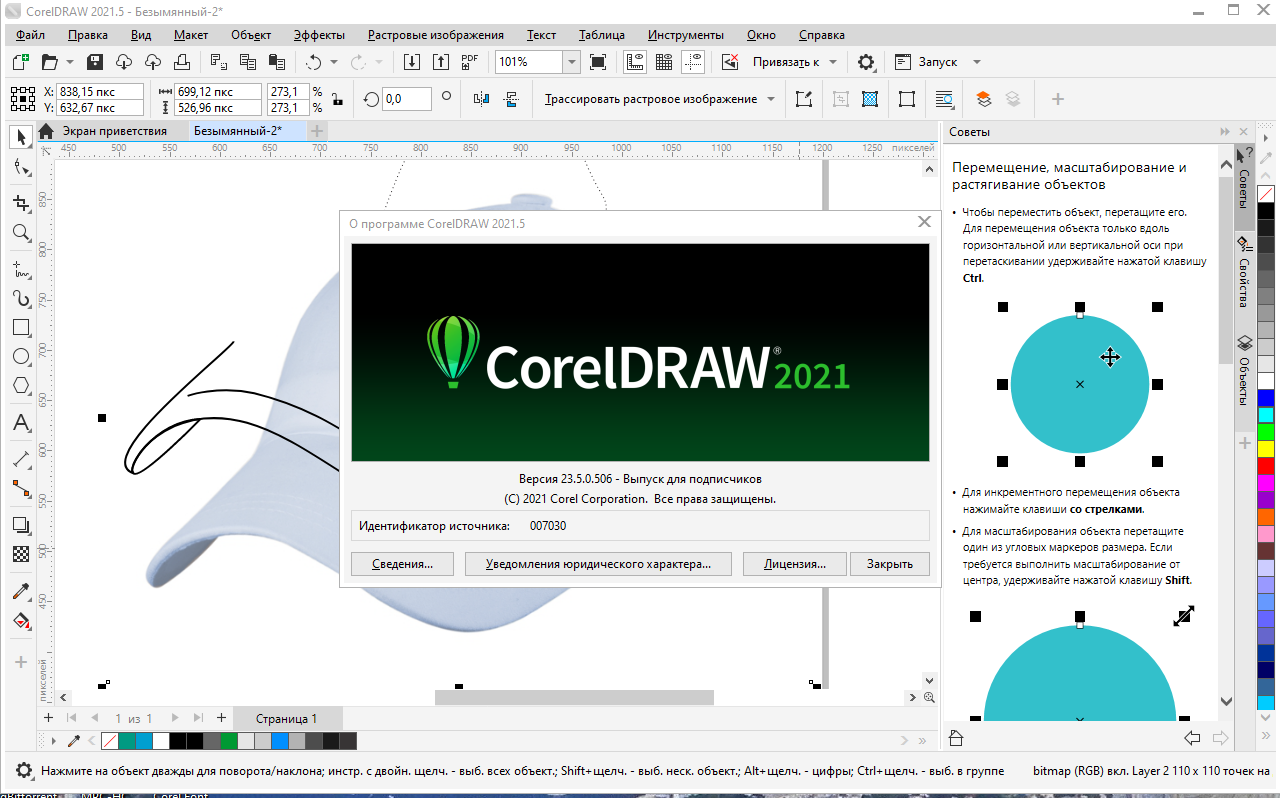Open the Эффекты menu
This screenshot has height=798, width=1280.
point(319,34)
